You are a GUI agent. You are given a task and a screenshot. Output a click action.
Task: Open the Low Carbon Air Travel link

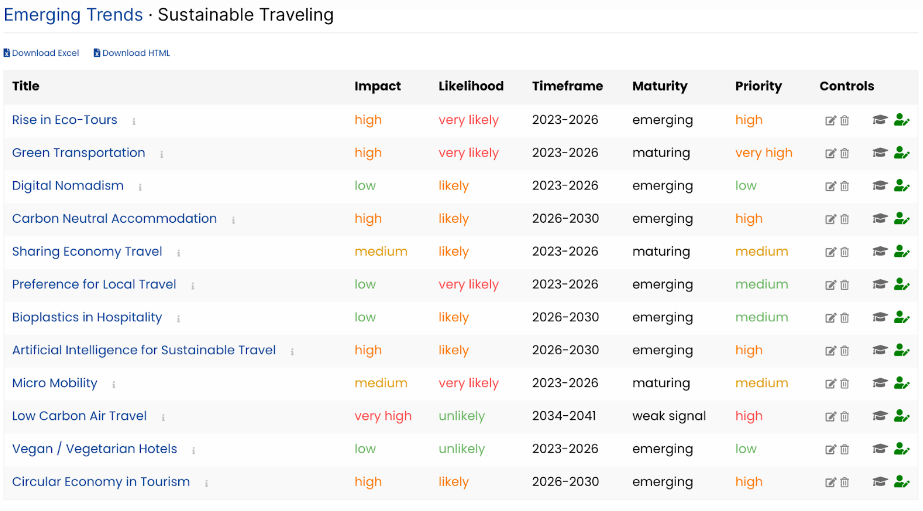click(79, 416)
